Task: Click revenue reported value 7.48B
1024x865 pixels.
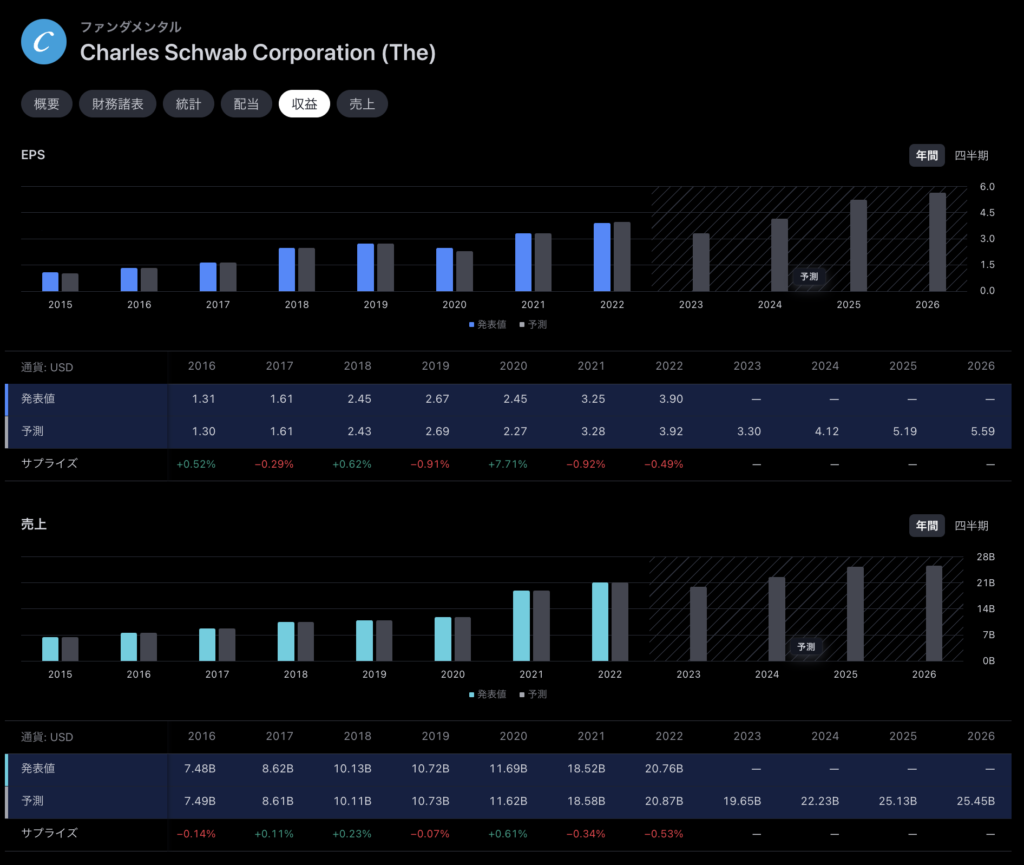Action: pos(199,768)
